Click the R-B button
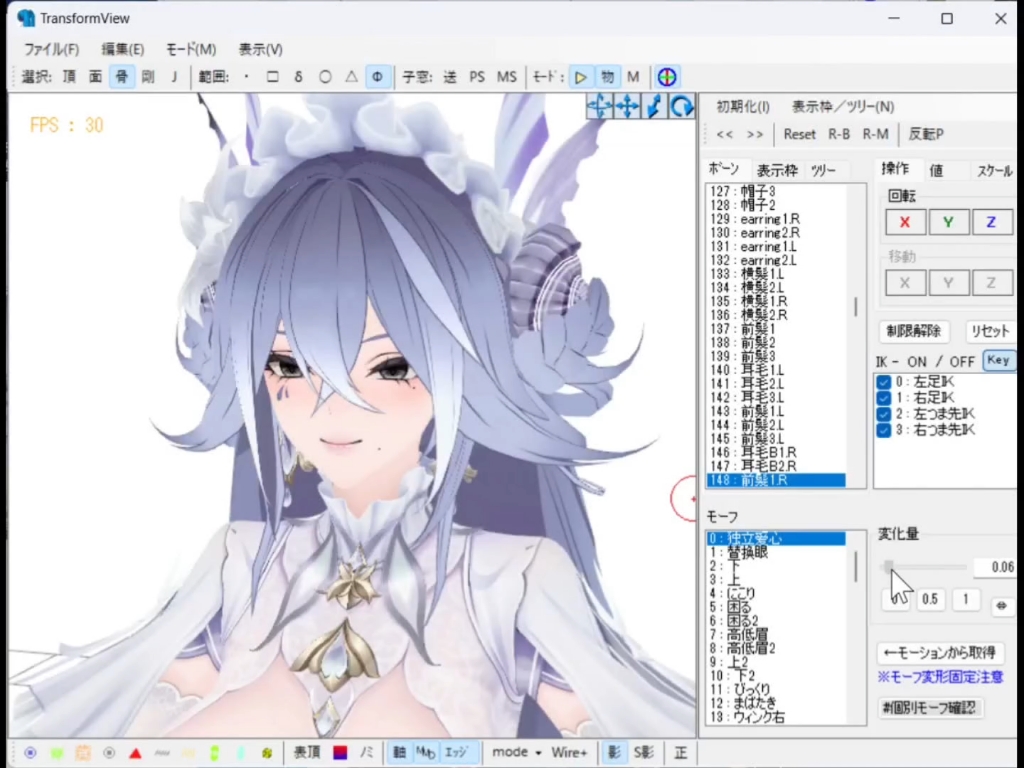Screen dimensions: 1024x768 pos(839,134)
